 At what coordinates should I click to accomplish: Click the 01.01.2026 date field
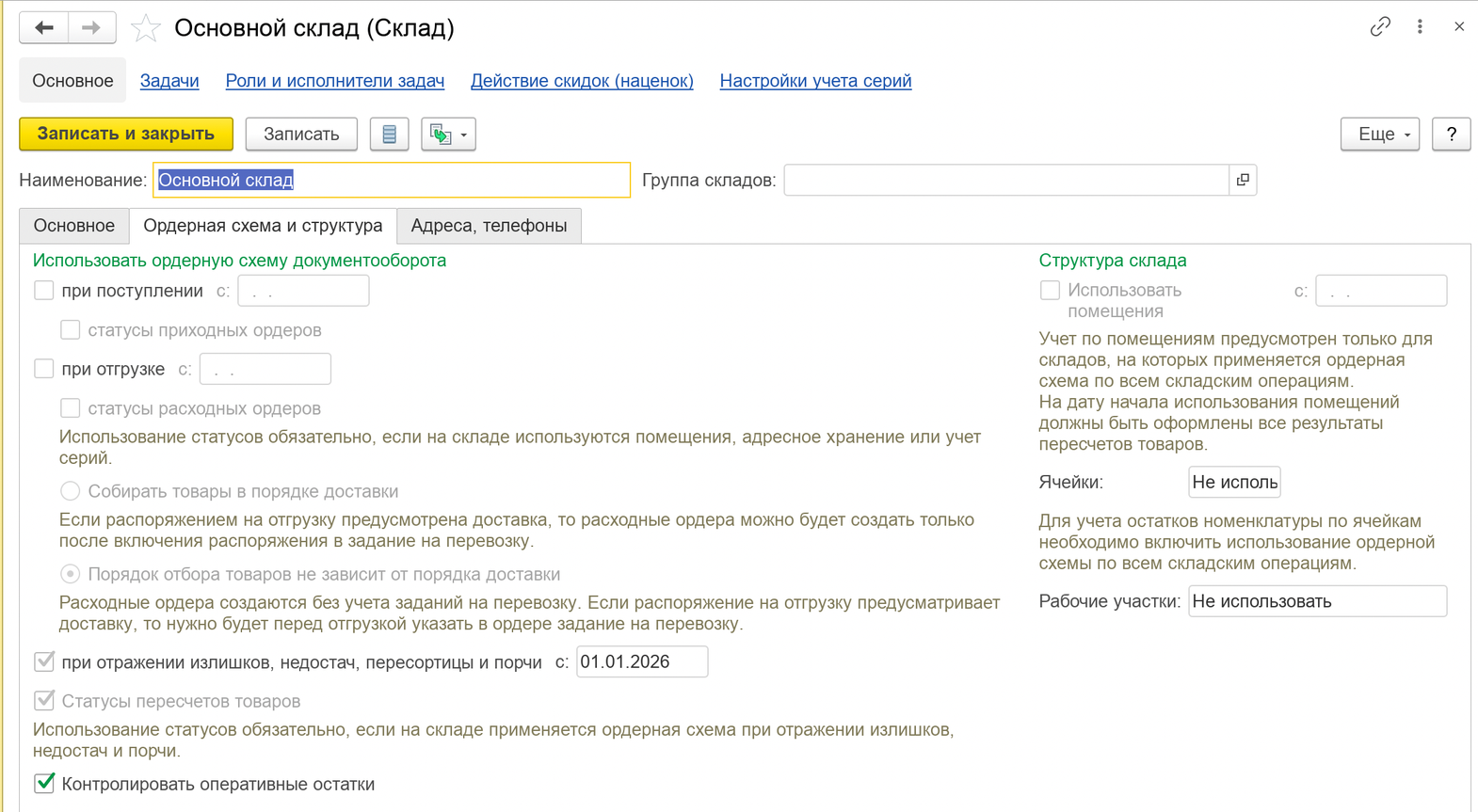coord(642,662)
